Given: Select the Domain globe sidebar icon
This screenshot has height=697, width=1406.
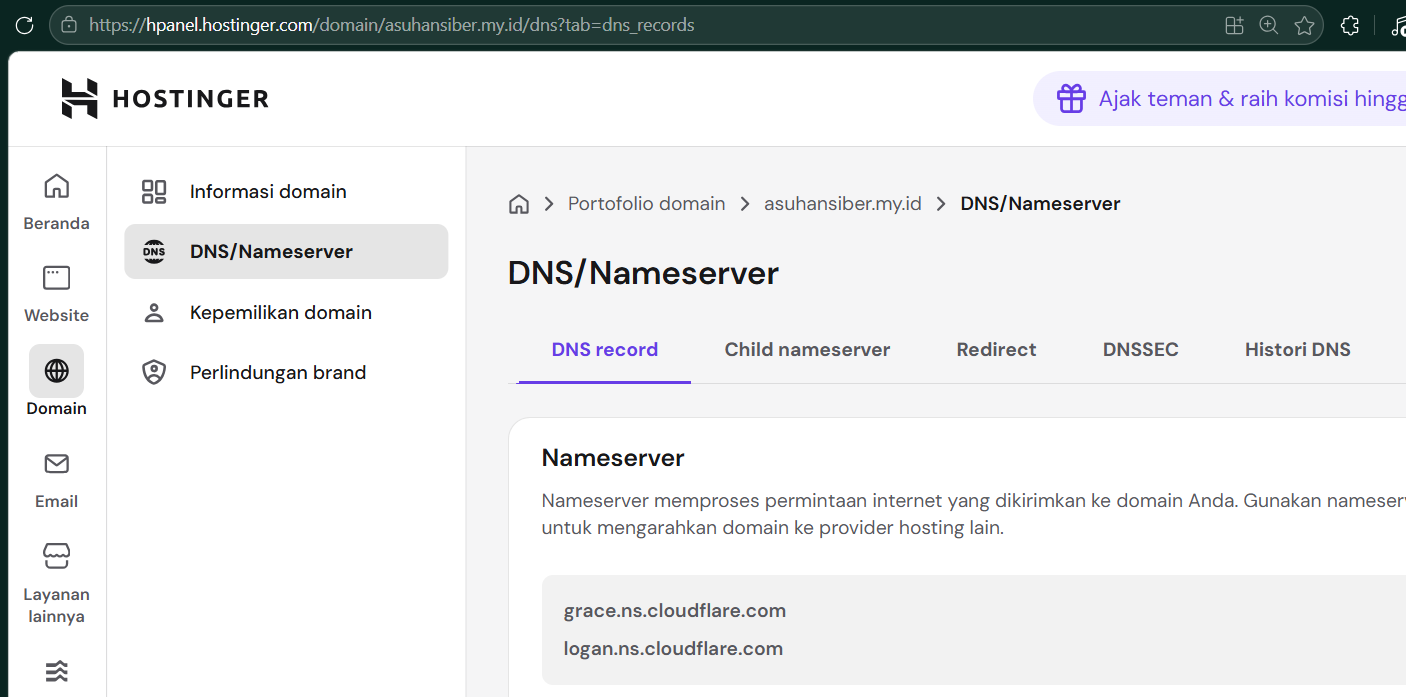Looking at the screenshot, I should pos(57,371).
